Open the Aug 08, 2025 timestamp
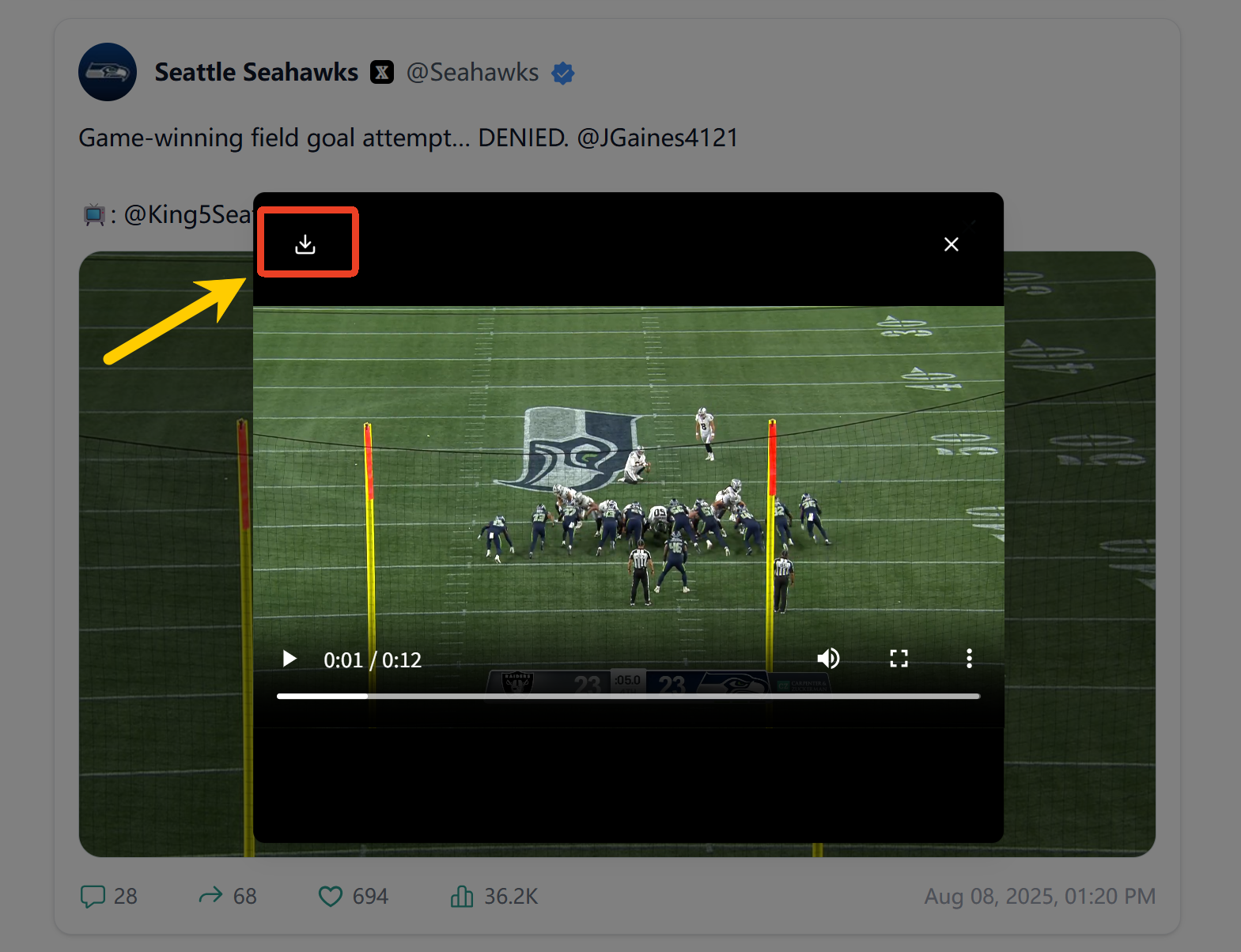 tap(1039, 896)
